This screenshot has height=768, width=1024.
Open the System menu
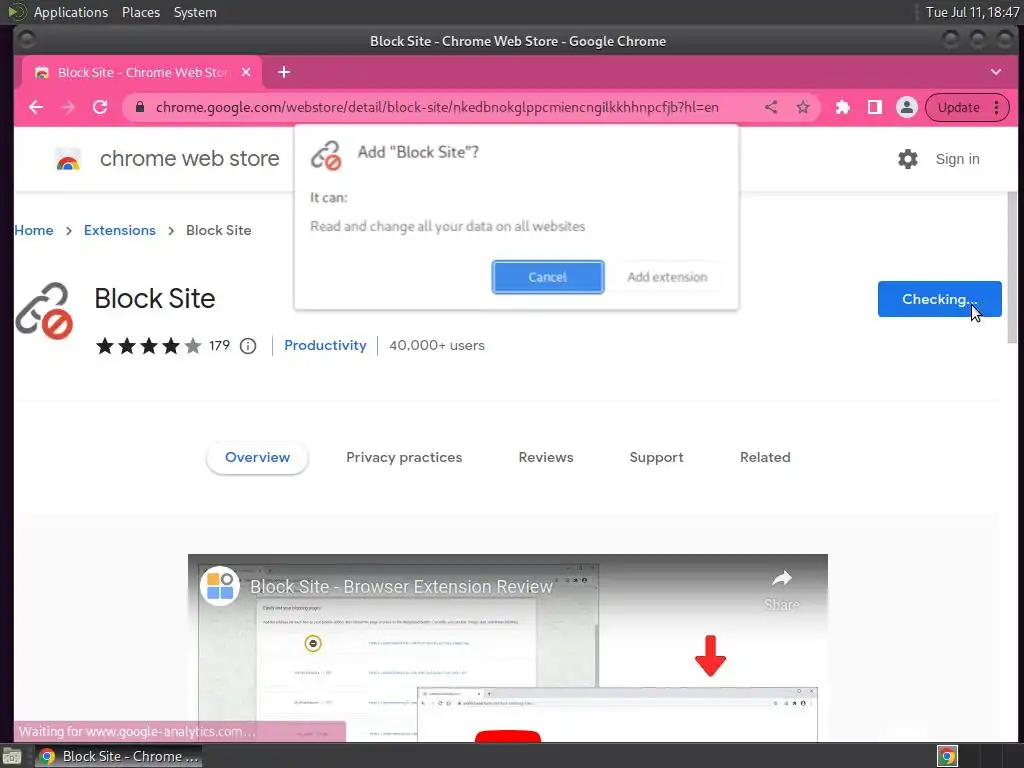click(x=195, y=12)
